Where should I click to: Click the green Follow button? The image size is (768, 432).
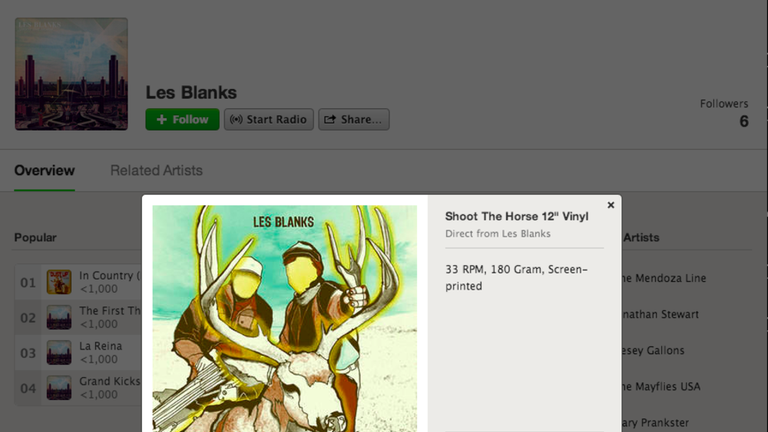click(182, 120)
